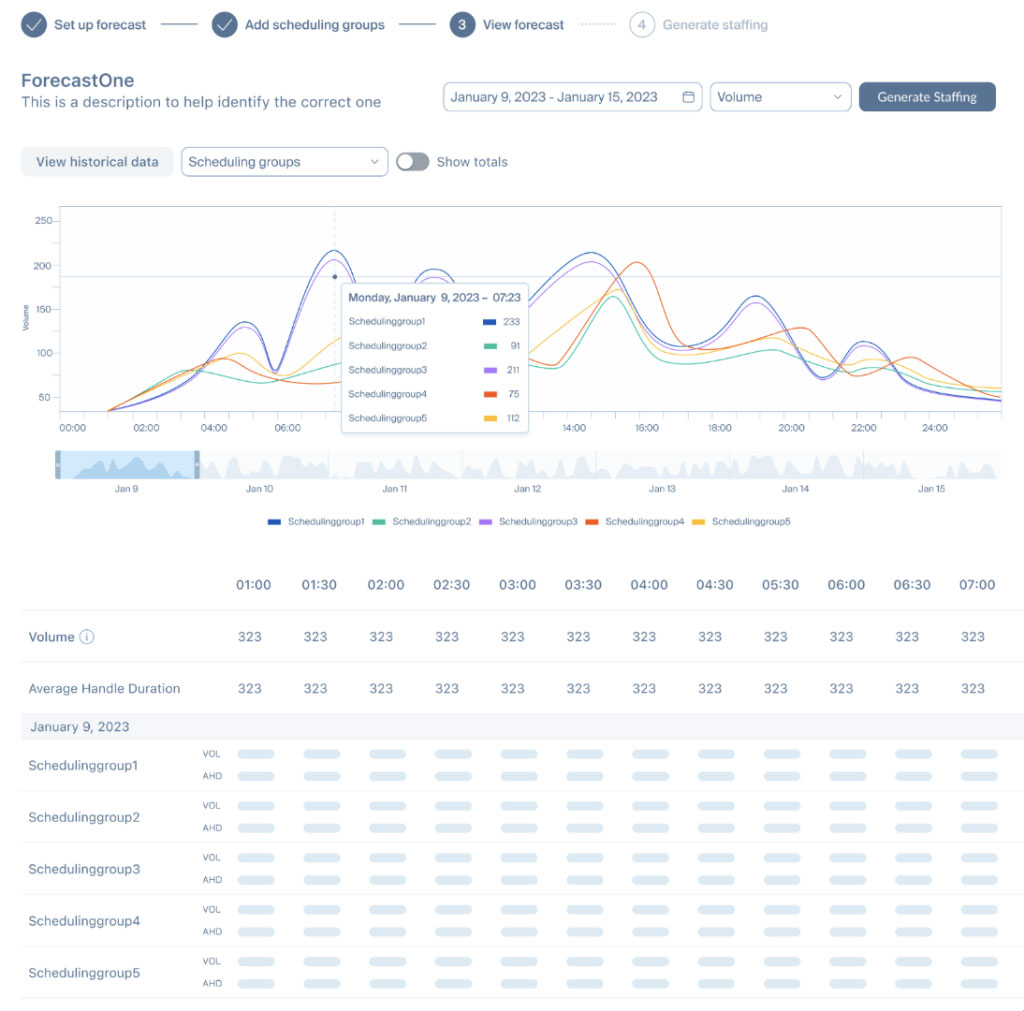Expand the Scheduling groups dropdown
Viewport: 1024px width, 1011px height.
point(284,162)
